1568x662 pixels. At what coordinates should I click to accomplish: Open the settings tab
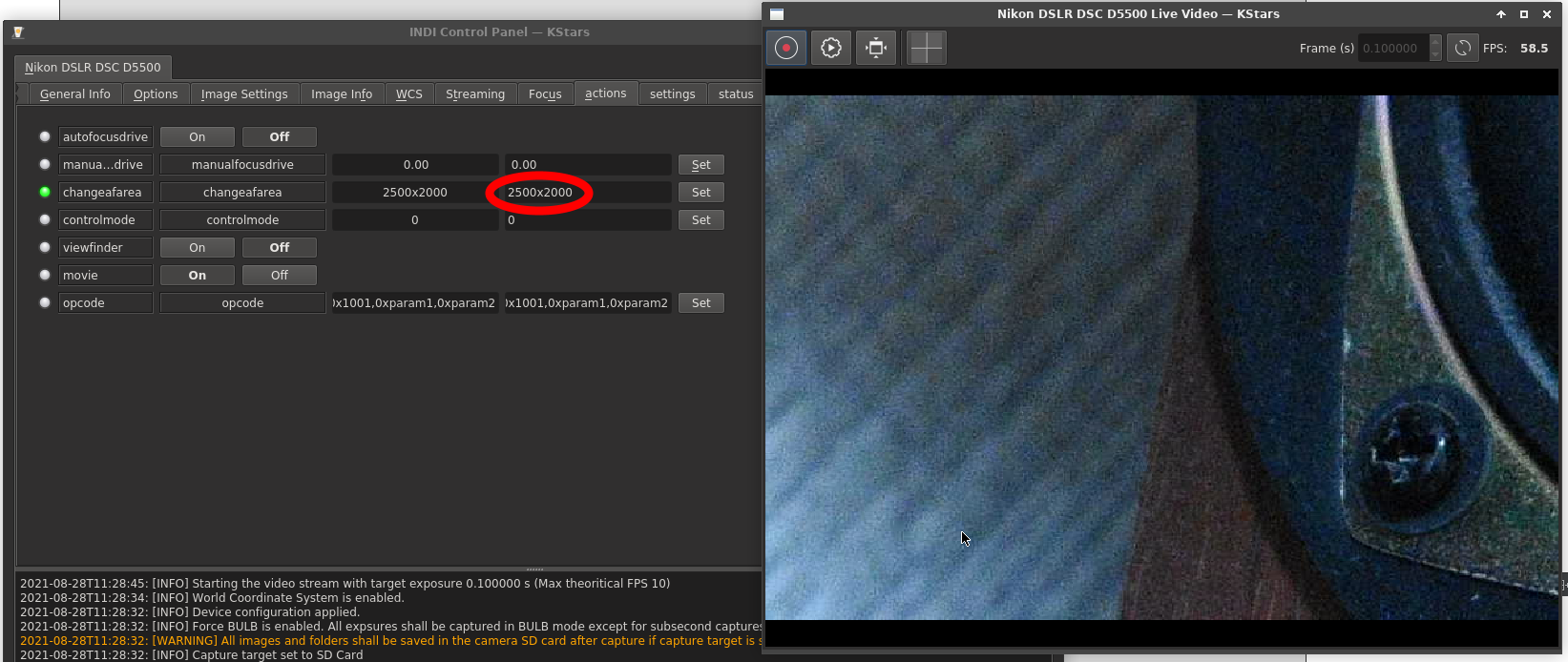click(x=673, y=94)
